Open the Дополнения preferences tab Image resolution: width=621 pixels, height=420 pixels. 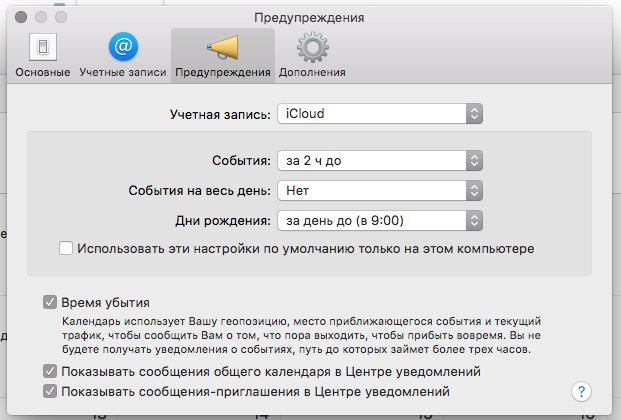point(312,55)
